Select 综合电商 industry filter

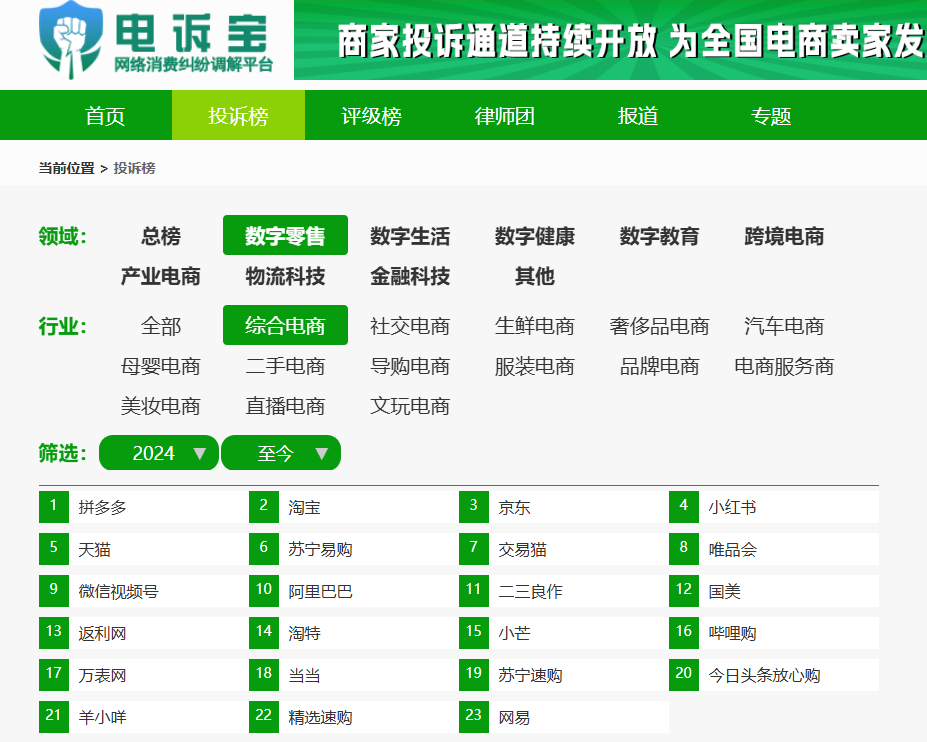pyautogui.click(x=285, y=325)
